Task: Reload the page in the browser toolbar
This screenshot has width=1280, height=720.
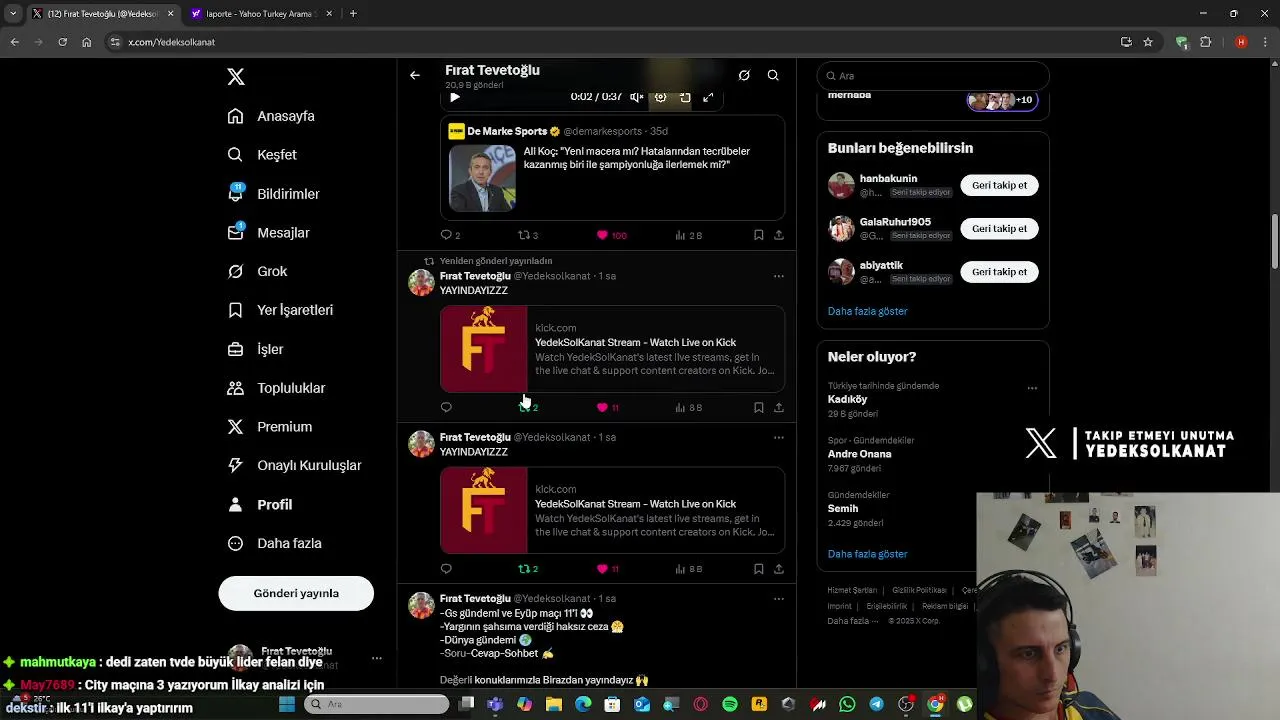Action: point(62,42)
